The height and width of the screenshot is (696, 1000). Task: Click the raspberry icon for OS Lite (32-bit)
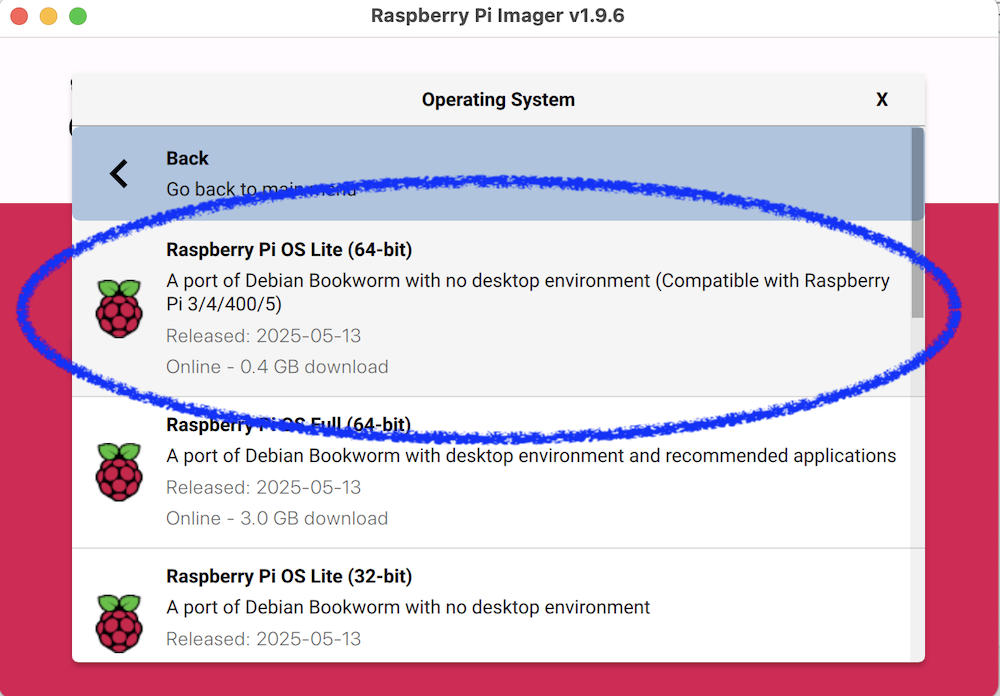(x=119, y=622)
